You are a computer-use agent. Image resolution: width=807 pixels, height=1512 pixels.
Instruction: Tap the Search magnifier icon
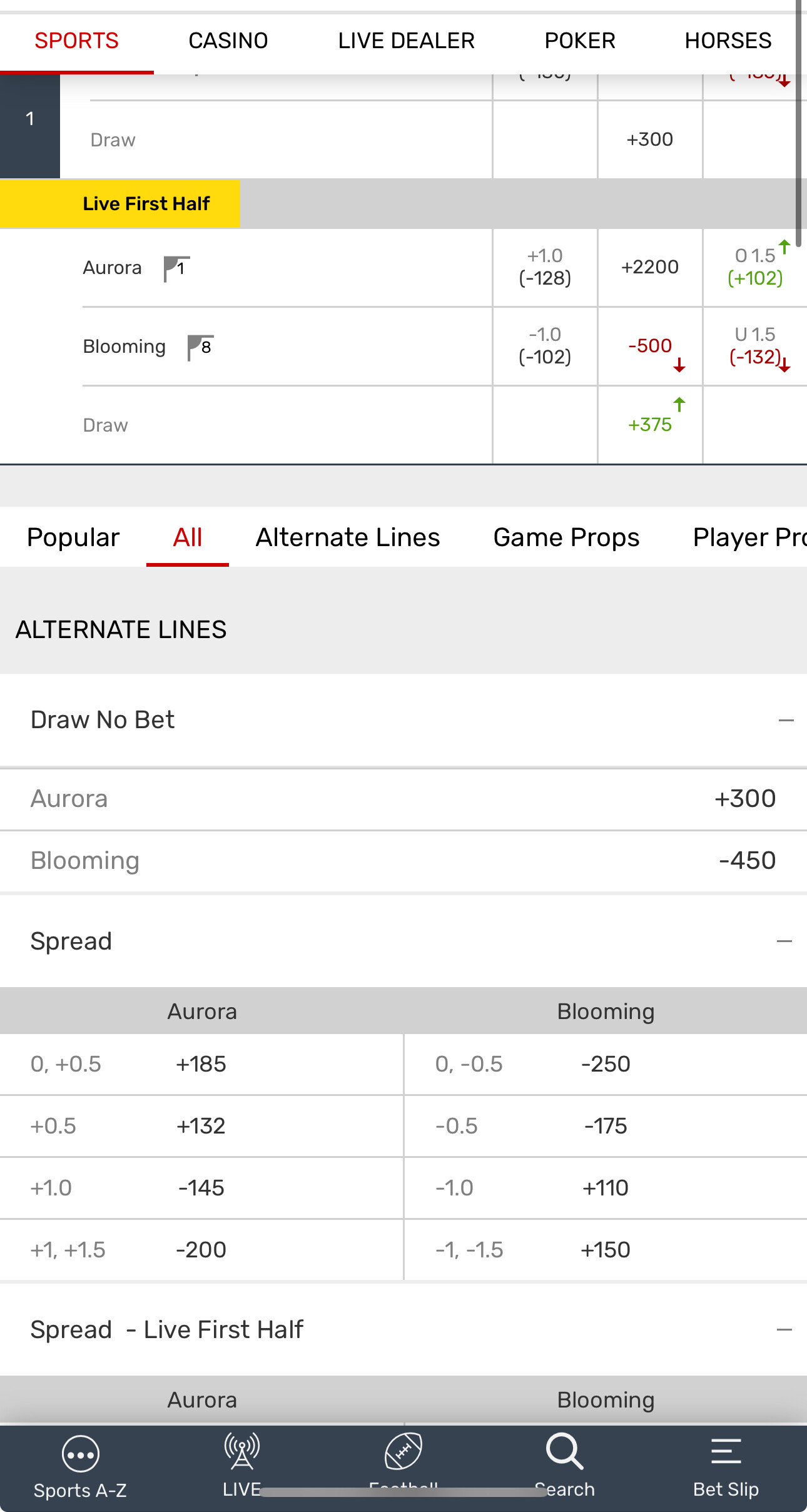pyautogui.click(x=564, y=1452)
